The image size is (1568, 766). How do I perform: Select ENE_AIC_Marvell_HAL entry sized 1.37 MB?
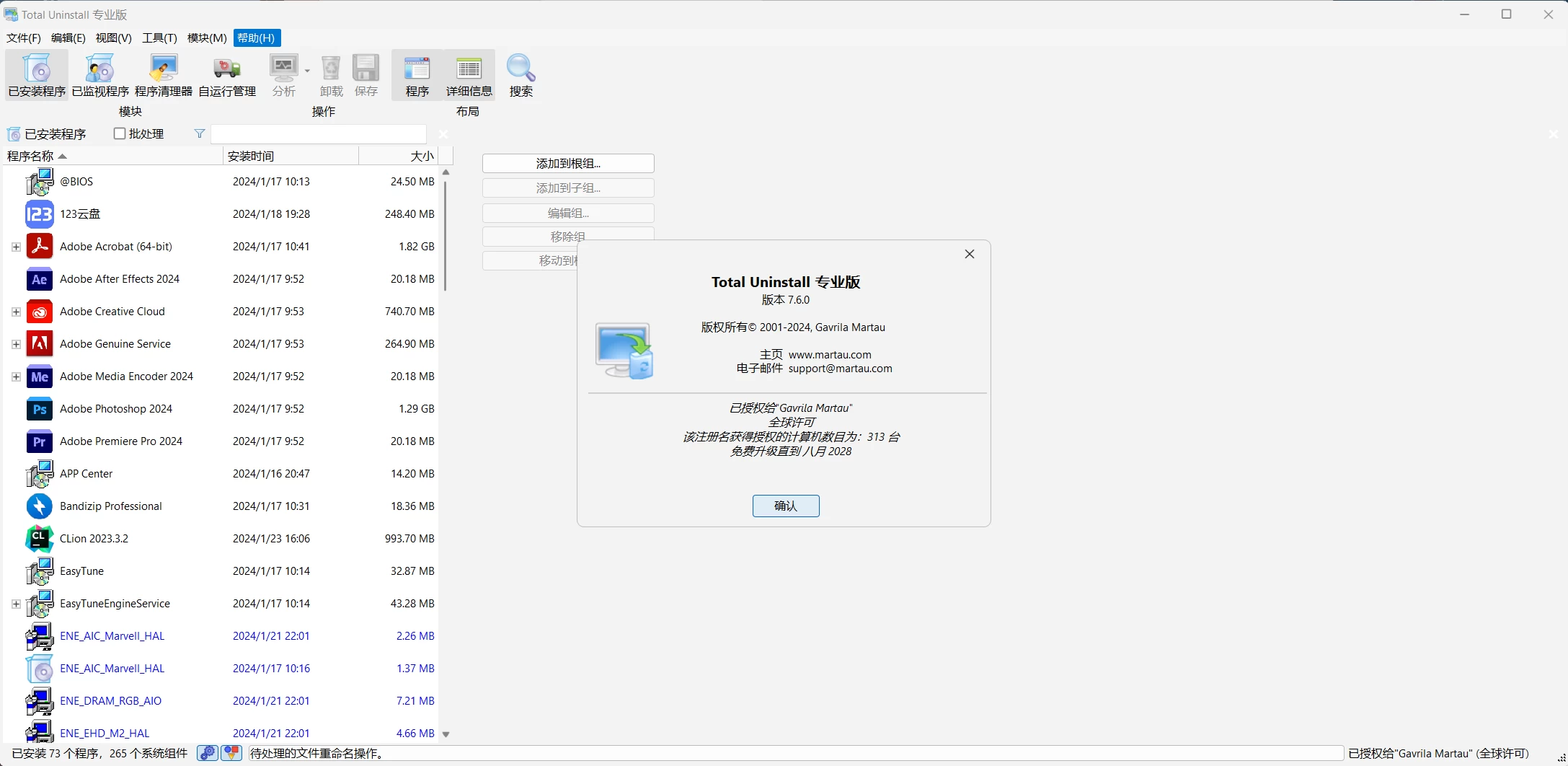pos(221,669)
